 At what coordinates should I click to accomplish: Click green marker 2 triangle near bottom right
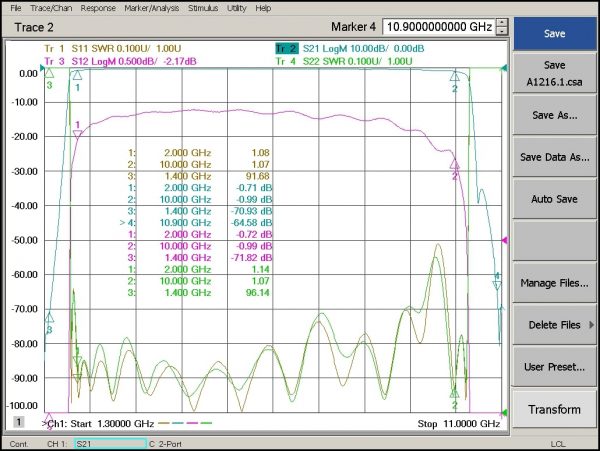pyautogui.click(x=455, y=393)
